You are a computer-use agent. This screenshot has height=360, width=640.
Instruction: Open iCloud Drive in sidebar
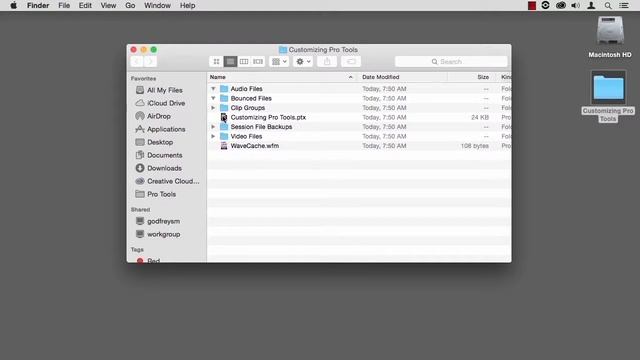(x=166, y=103)
